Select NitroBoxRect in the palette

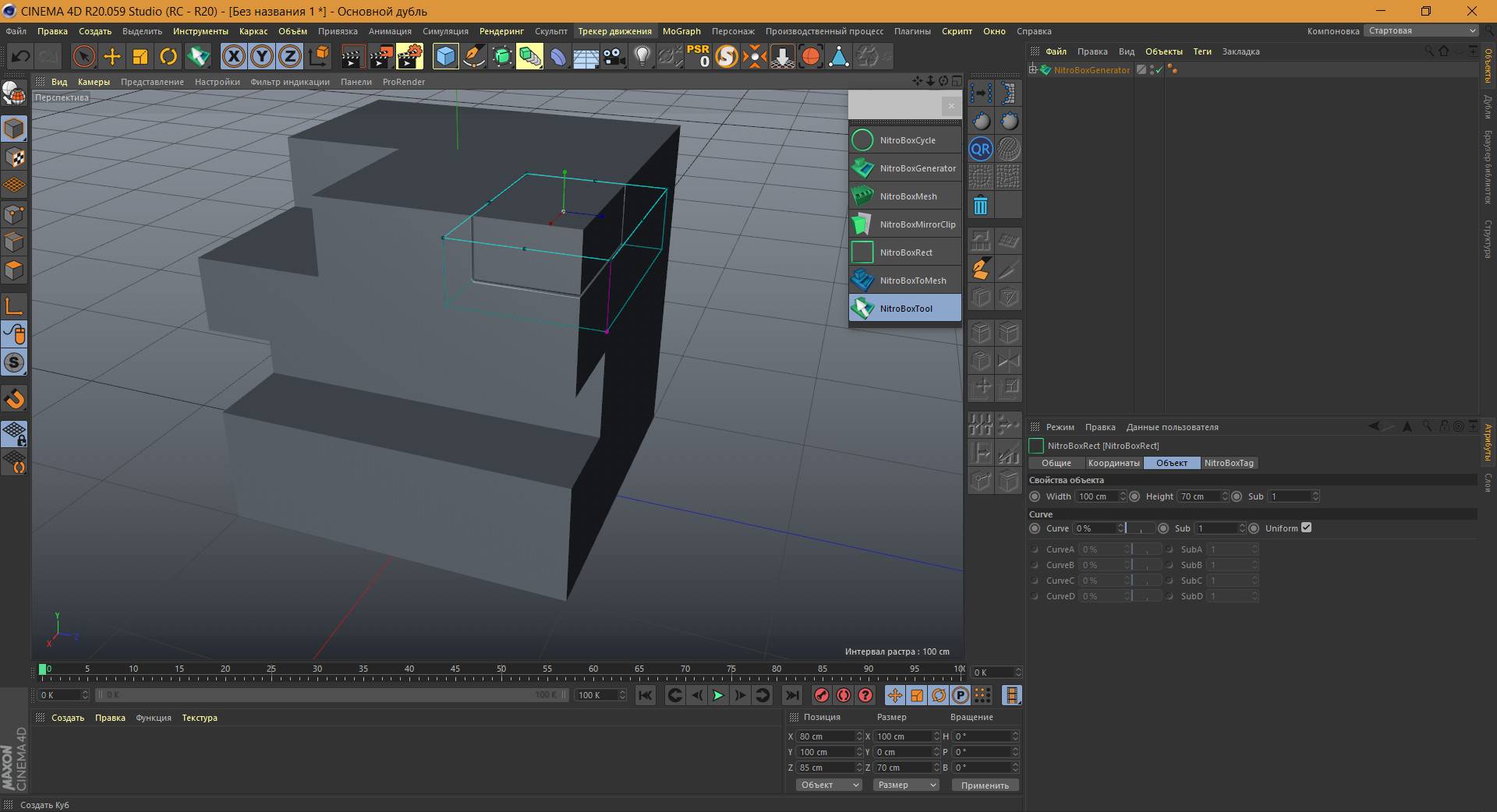pos(905,252)
